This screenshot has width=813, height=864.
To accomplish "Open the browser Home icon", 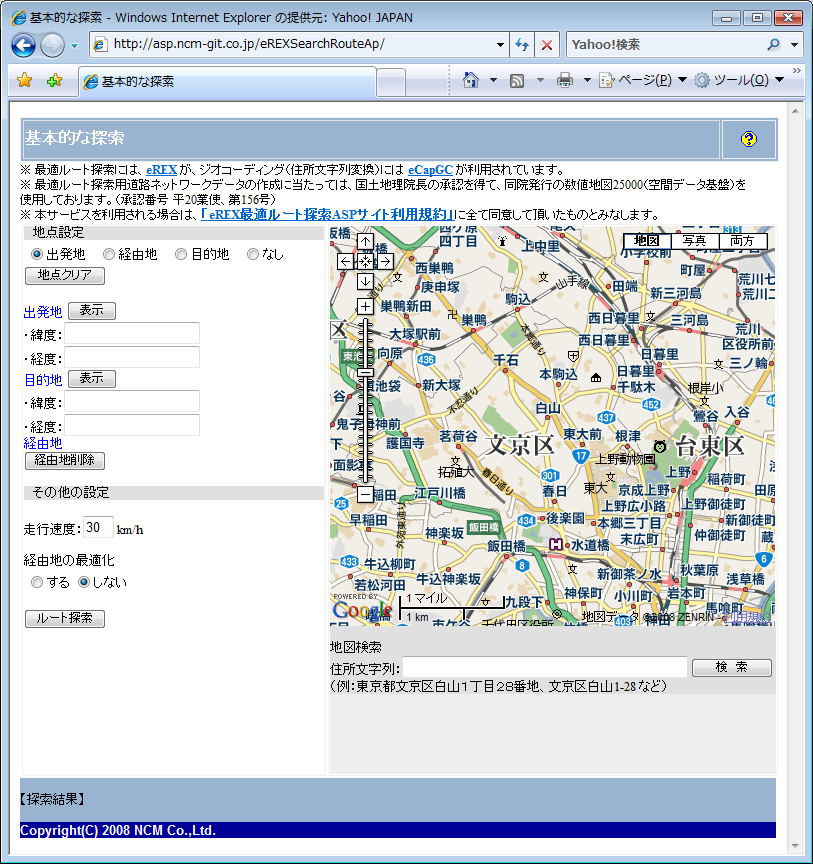I will pos(471,80).
